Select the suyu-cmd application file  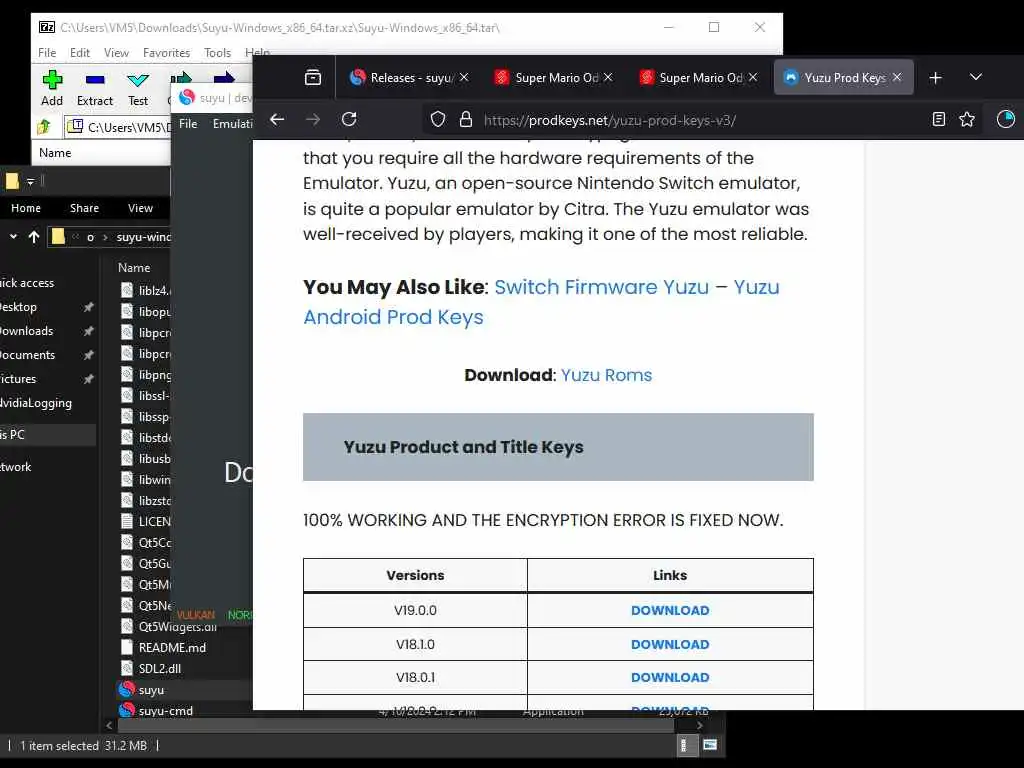165,711
